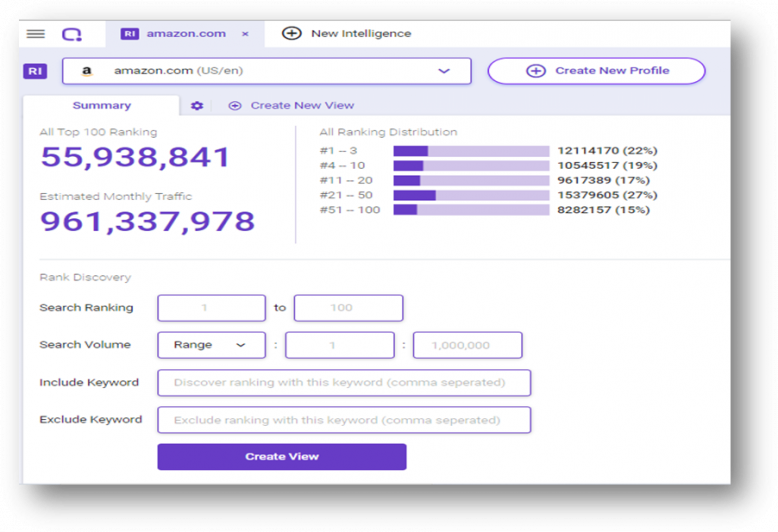This screenshot has width=778, height=532.
Task: Click the Amazon favicon in profile selector
Action: pyautogui.click(x=87, y=71)
